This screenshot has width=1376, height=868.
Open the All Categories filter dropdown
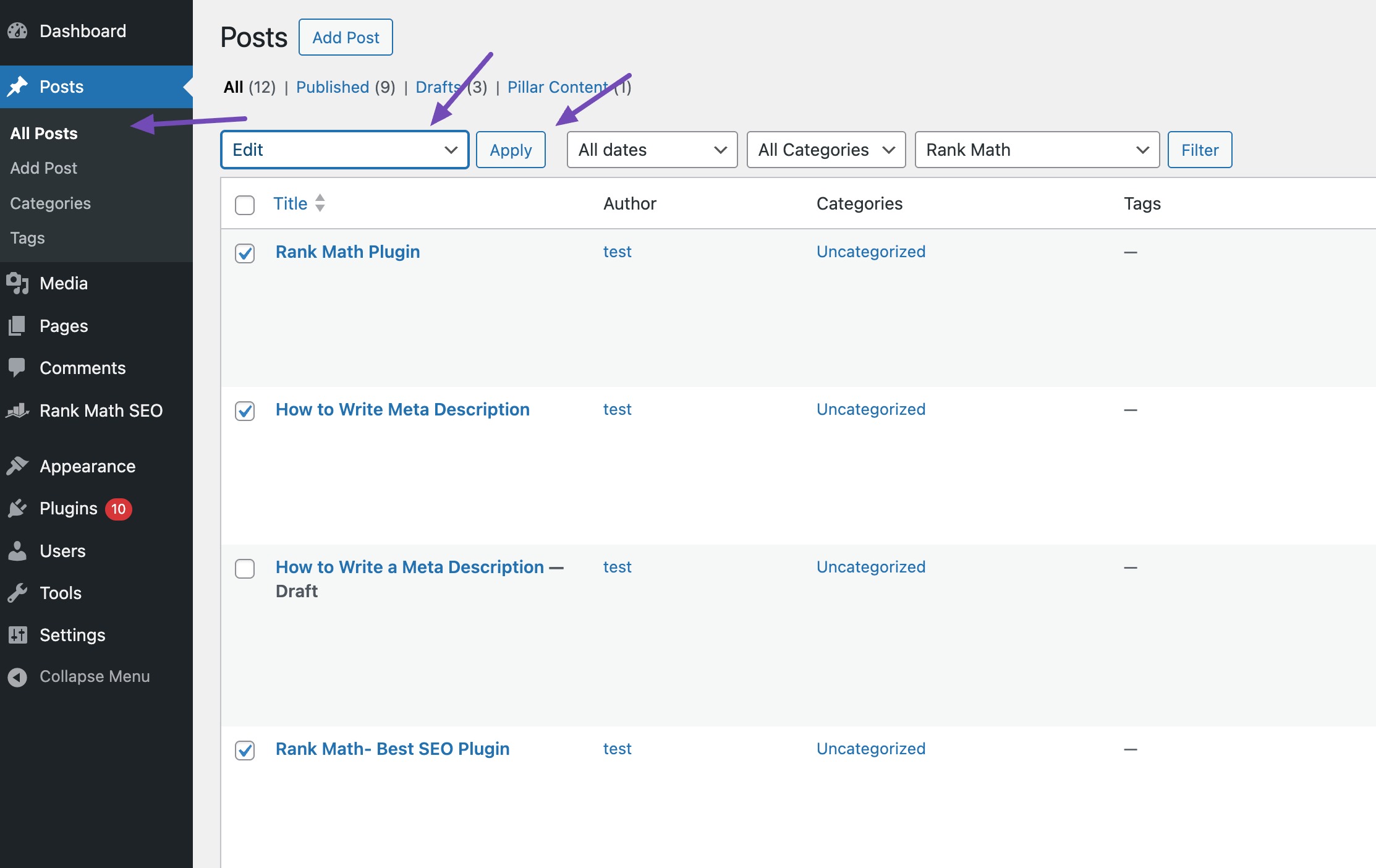826,150
